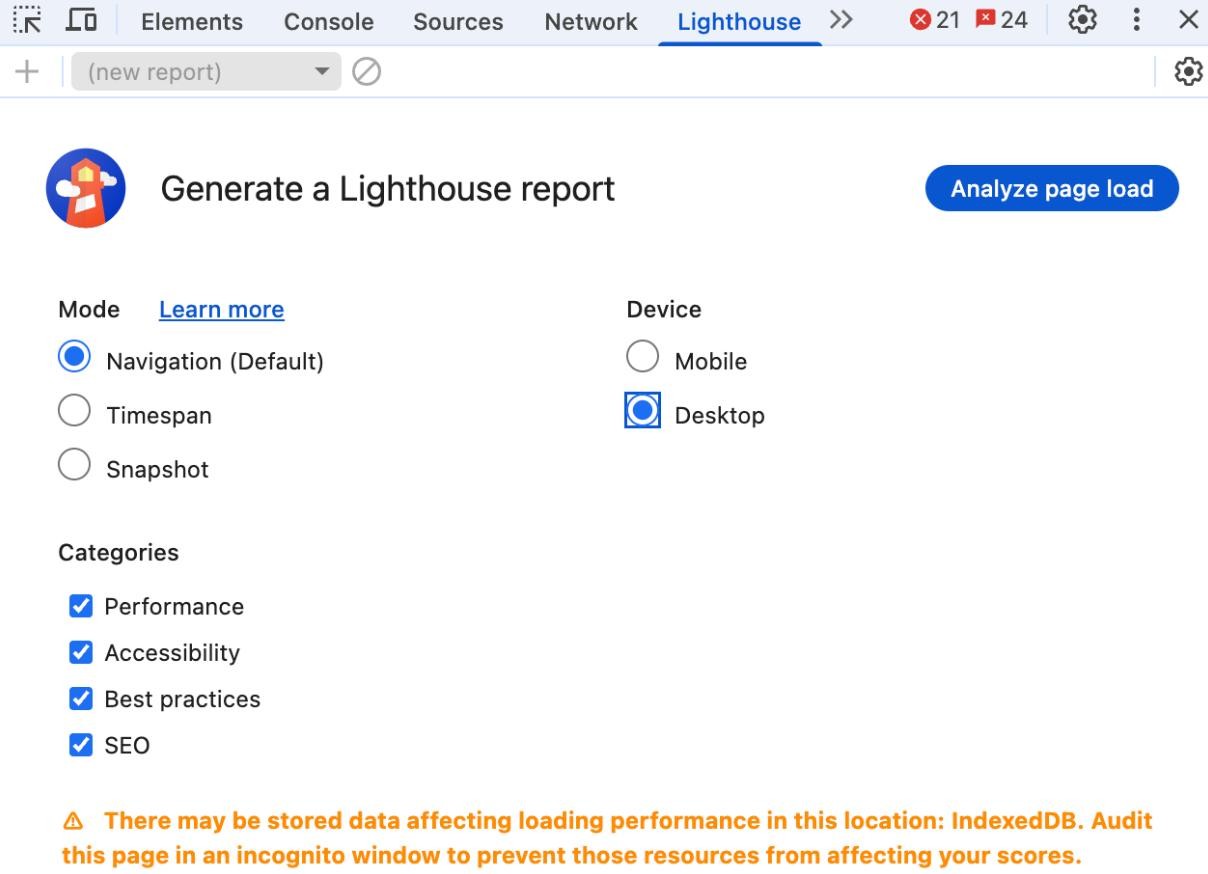
Task: Click the issues count badge 24
Action: click(1001, 20)
